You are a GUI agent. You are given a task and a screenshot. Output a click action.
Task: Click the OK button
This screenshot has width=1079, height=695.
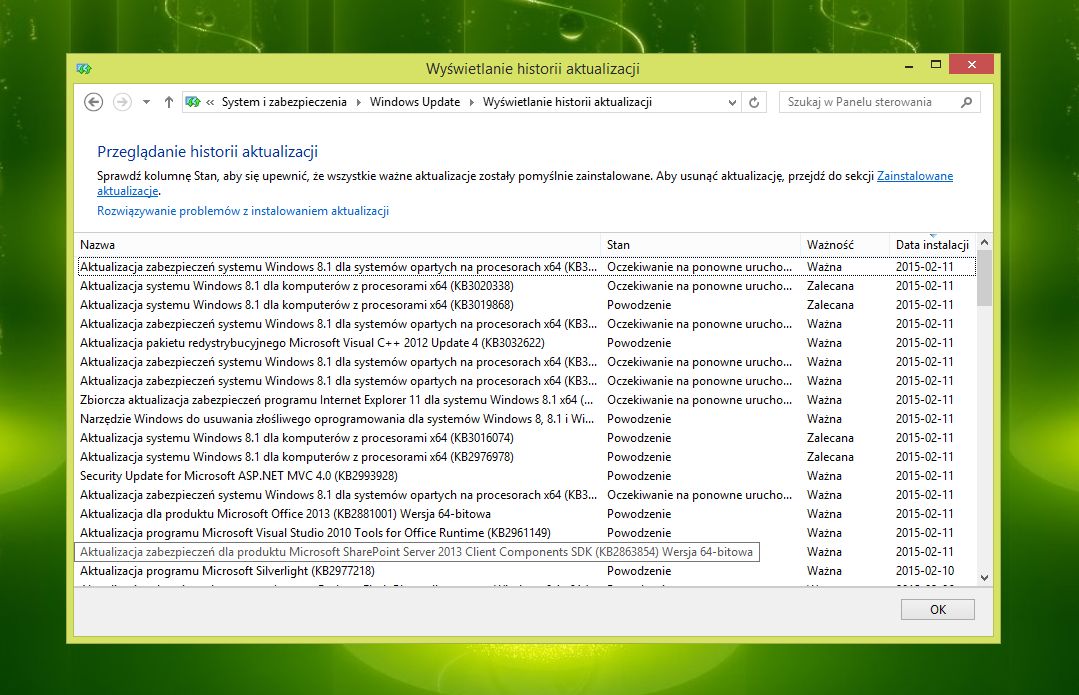[937, 610]
